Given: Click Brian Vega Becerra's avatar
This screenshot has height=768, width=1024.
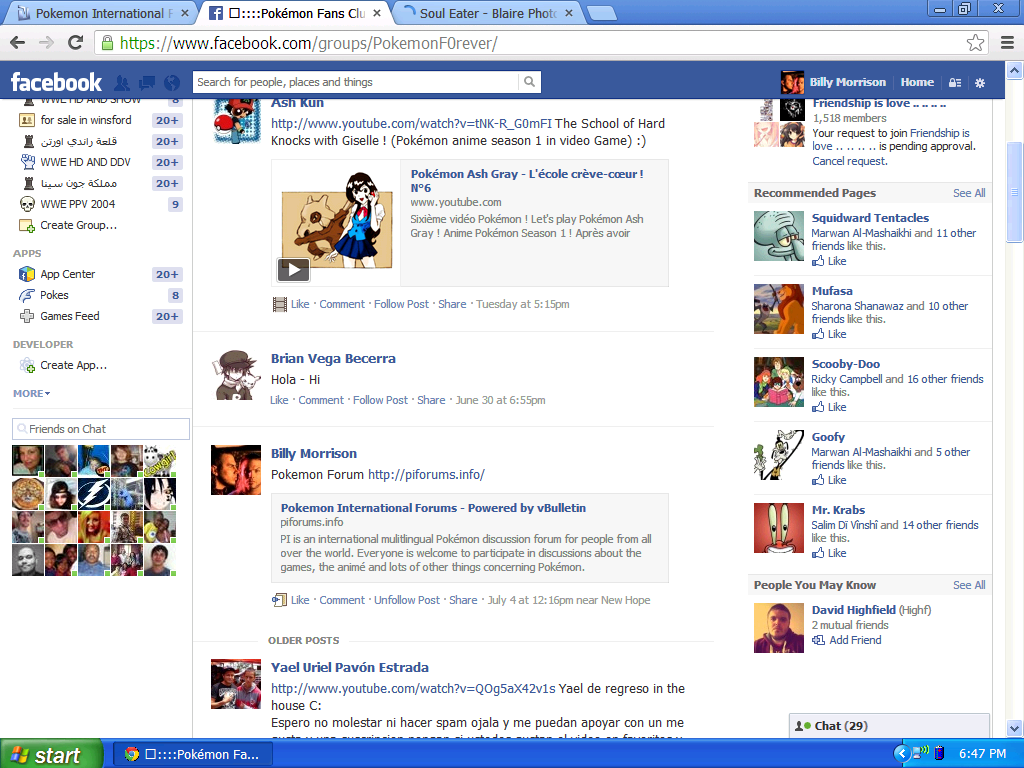Looking at the screenshot, I should pyautogui.click(x=236, y=375).
